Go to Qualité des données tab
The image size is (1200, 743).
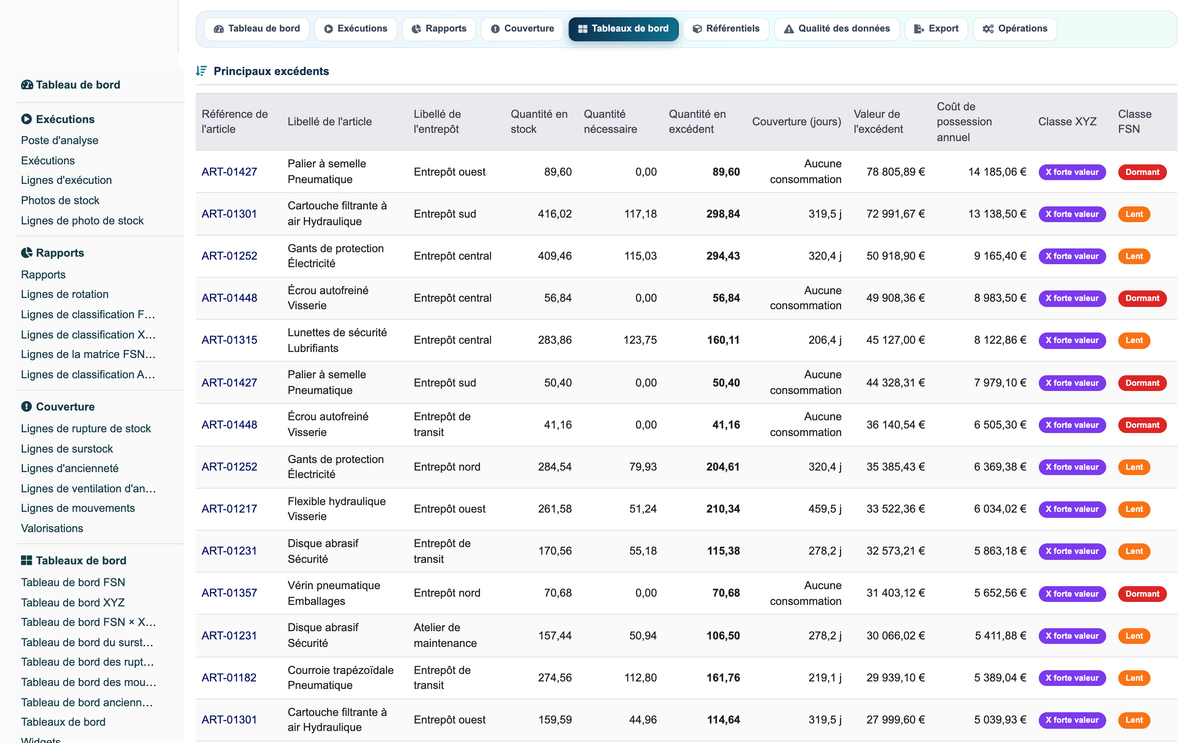tap(837, 29)
